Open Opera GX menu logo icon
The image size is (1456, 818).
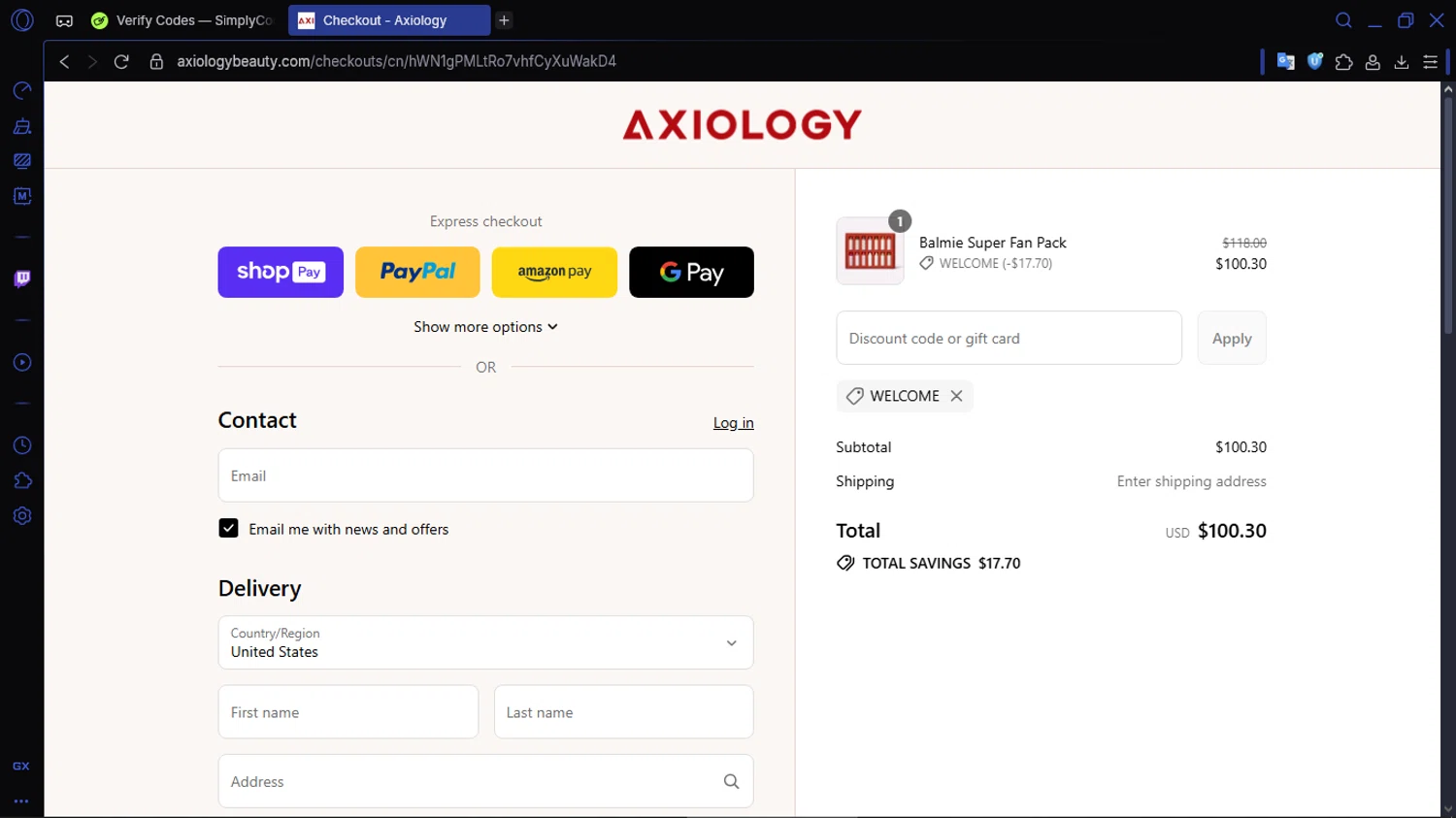21,20
